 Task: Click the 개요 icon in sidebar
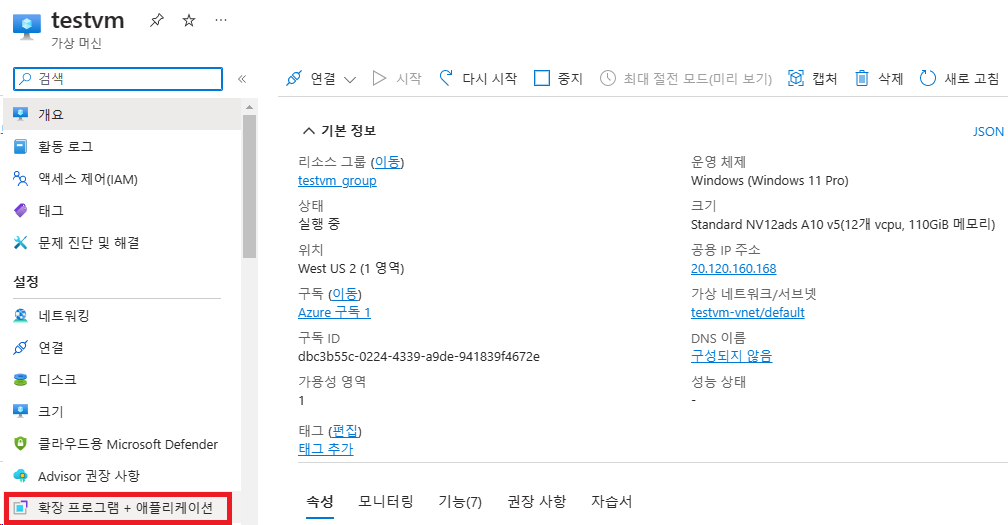(x=21, y=114)
